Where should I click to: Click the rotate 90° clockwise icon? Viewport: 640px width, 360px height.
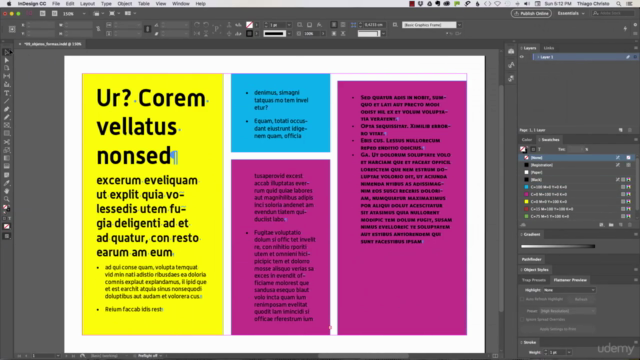tap(197, 25)
